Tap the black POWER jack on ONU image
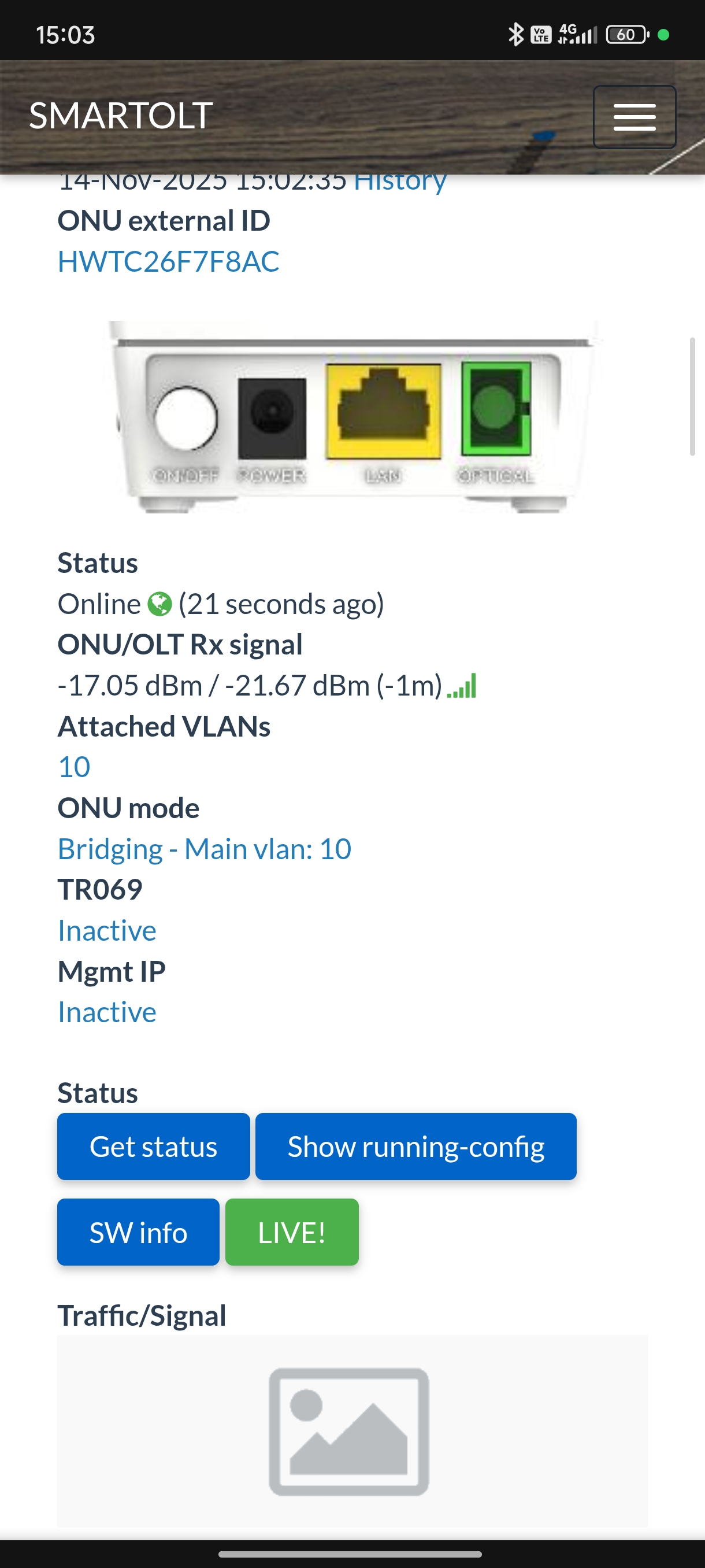The width and height of the screenshot is (705, 1568). (272, 418)
